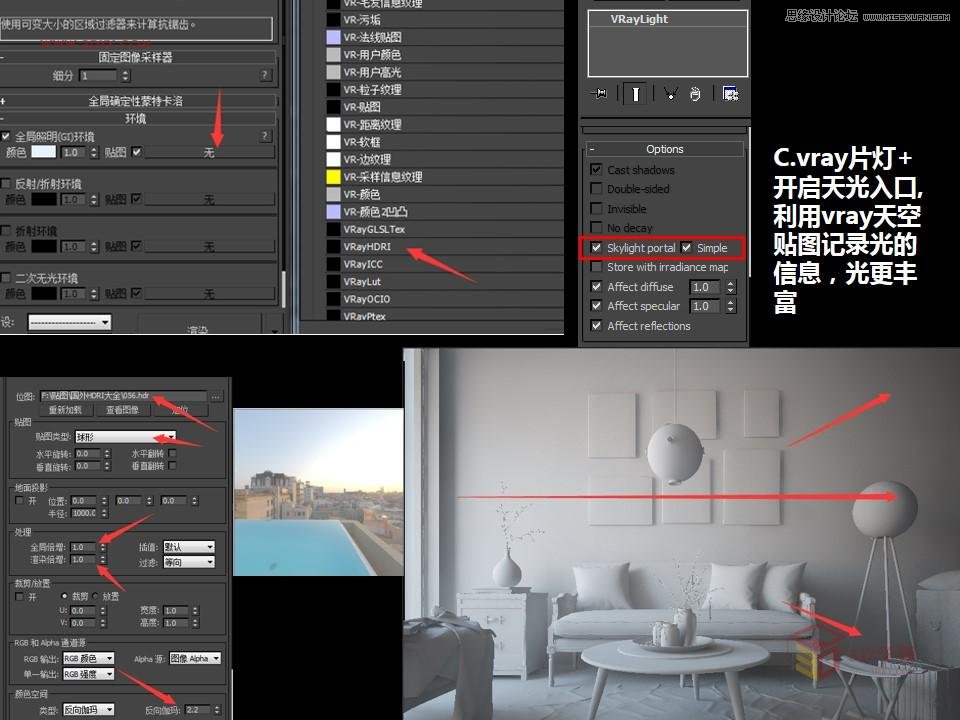The image size is (960, 720).
Task: Check the Invisible option
Action: coord(597,209)
